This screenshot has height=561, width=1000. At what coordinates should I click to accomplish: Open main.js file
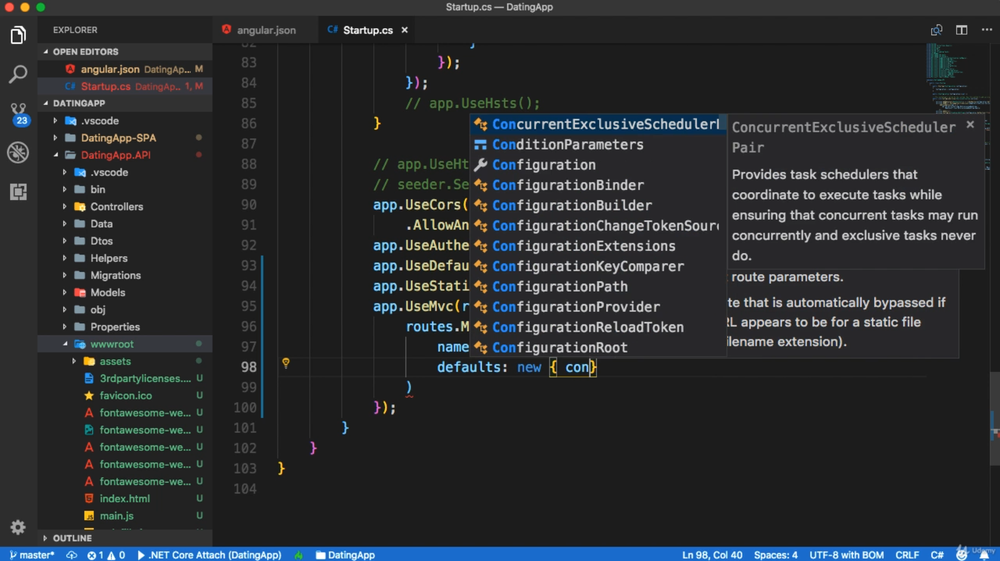click(x=125, y=516)
